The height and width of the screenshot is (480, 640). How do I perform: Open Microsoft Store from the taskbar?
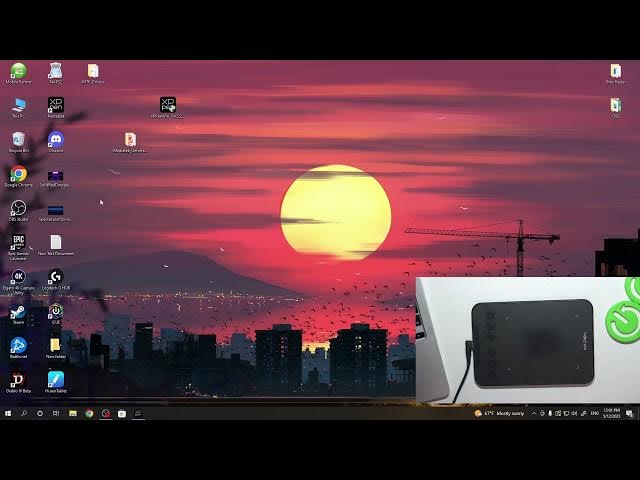click(x=122, y=413)
